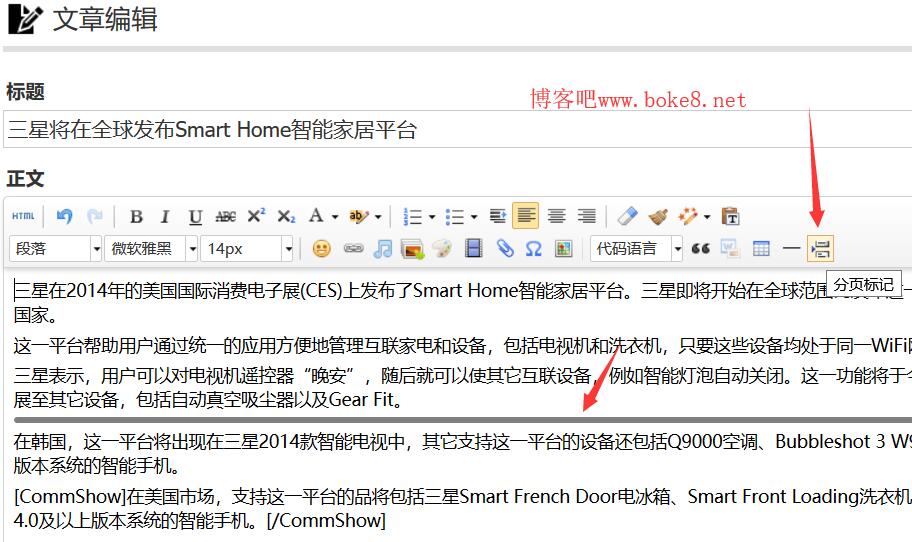
Task: Click the auto typeset magic wand
Action: [x=687, y=216]
